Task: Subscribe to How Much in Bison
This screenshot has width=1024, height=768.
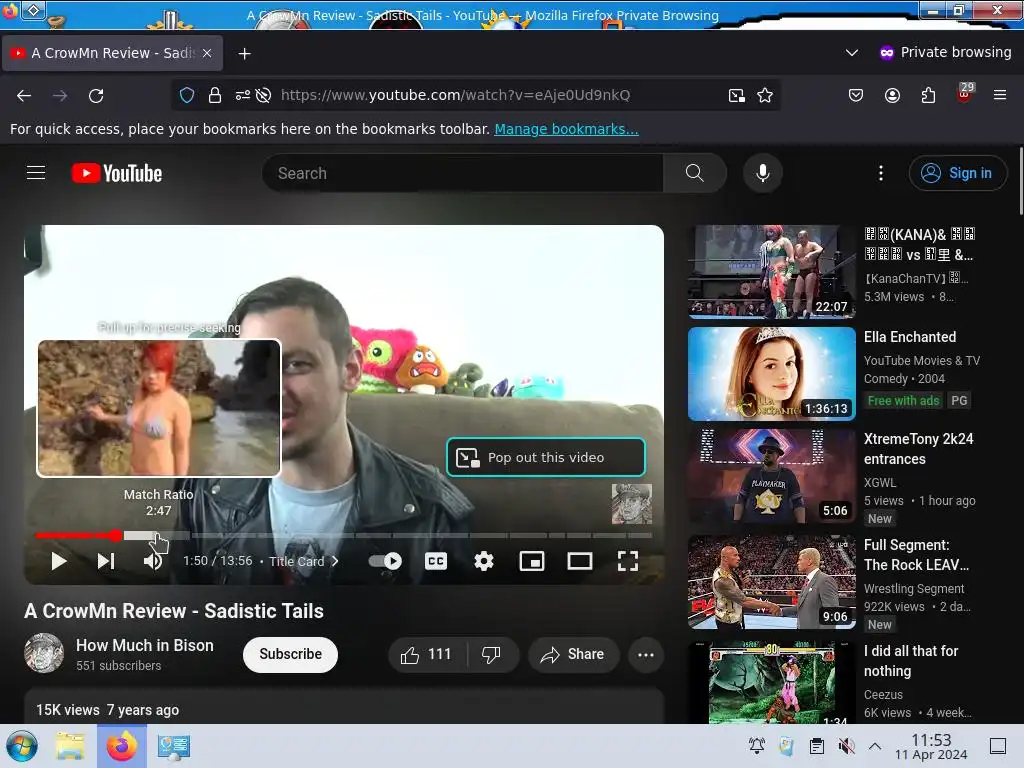Action: 290,654
